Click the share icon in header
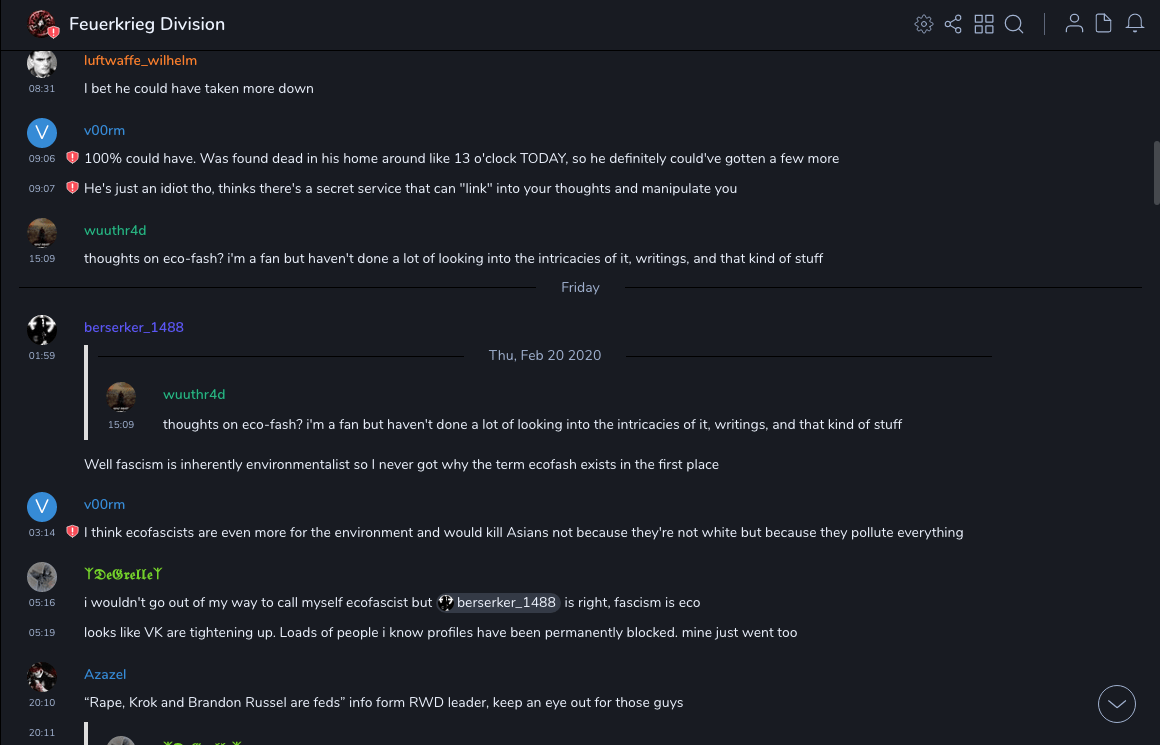 click(x=953, y=24)
